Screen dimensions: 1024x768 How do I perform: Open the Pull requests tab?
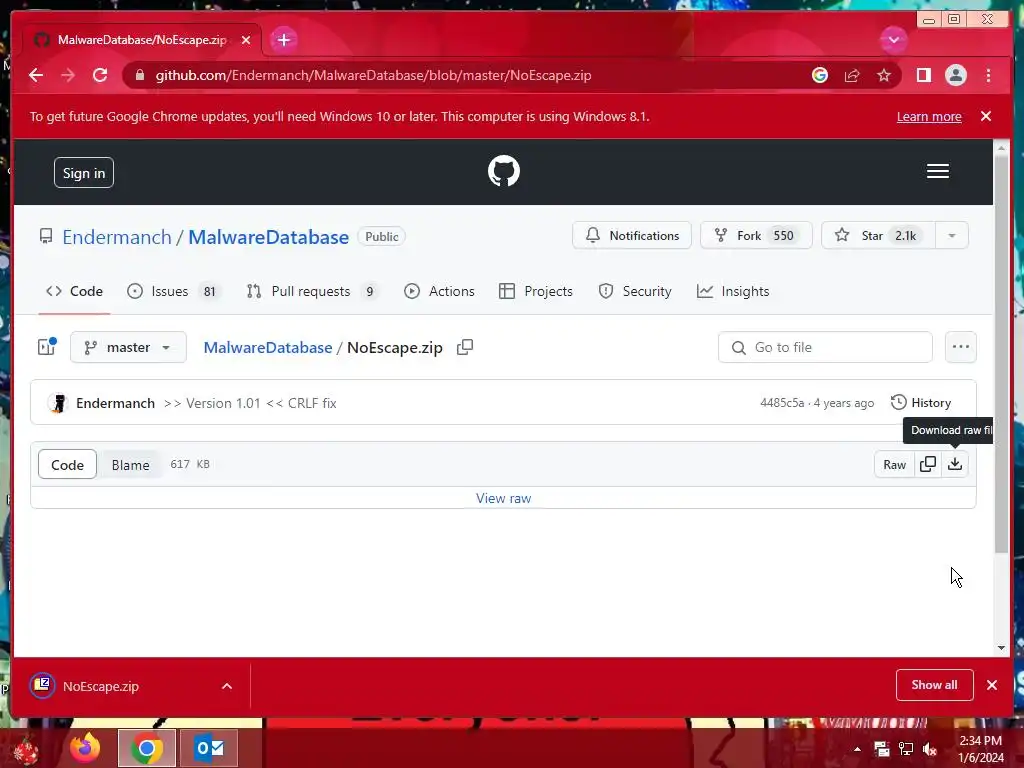click(x=313, y=291)
